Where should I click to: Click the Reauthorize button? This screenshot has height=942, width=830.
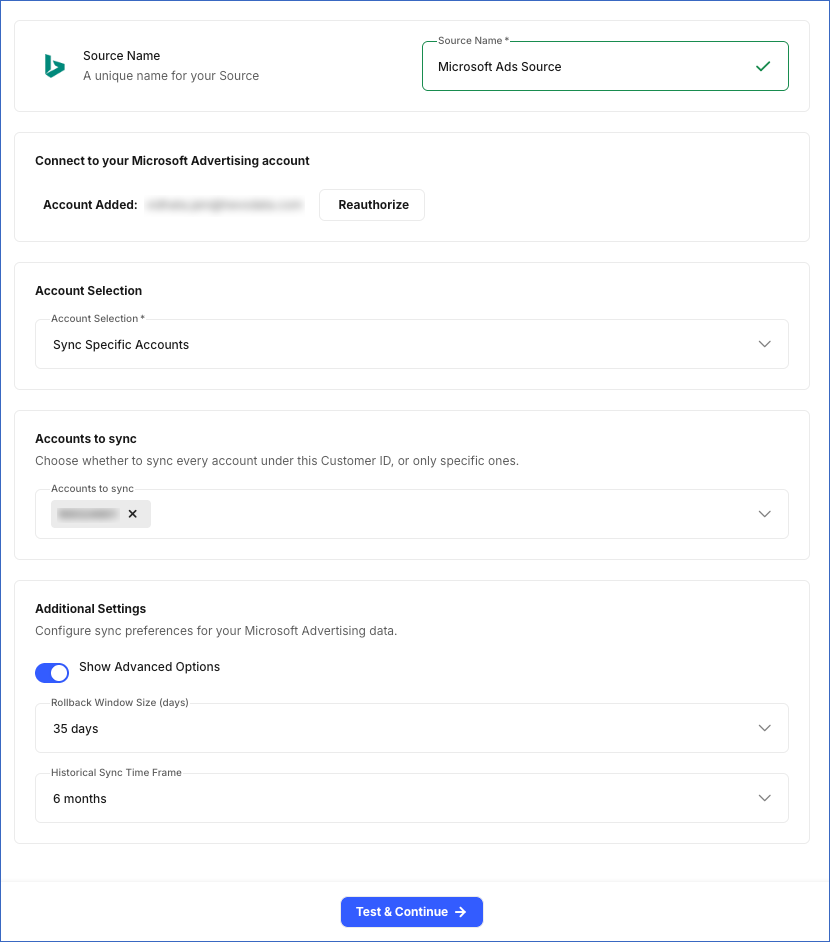pos(372,205)
